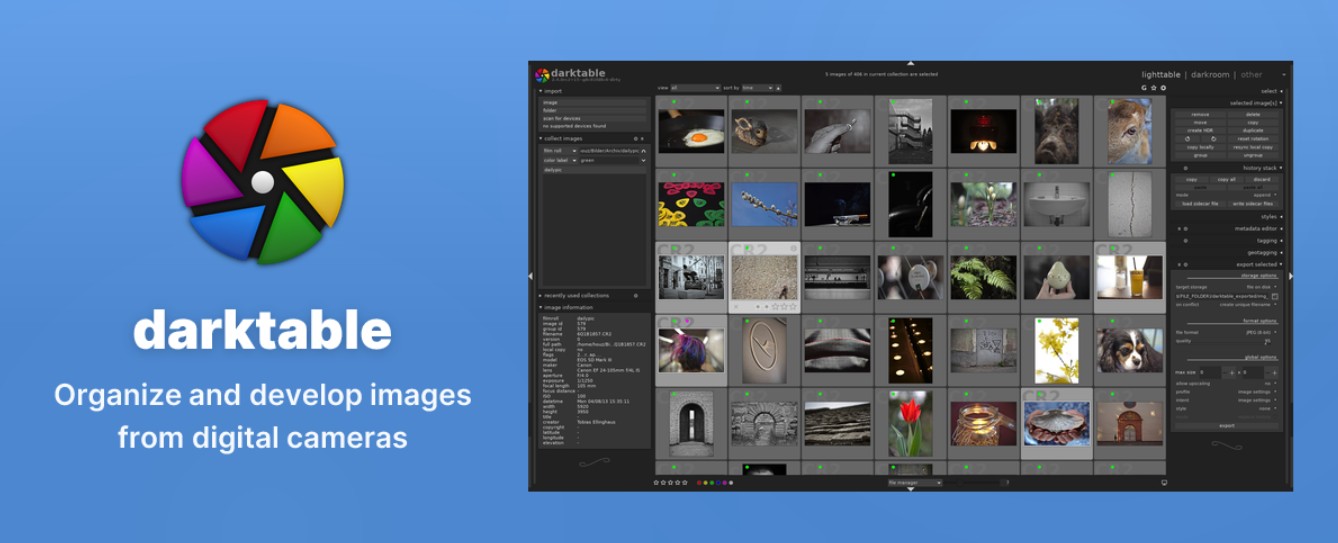Click the plus button next to max size height
Image resolution: width=1338 pixels, height=543 pixels.
pyautogui.click(x=1274, y=373)
